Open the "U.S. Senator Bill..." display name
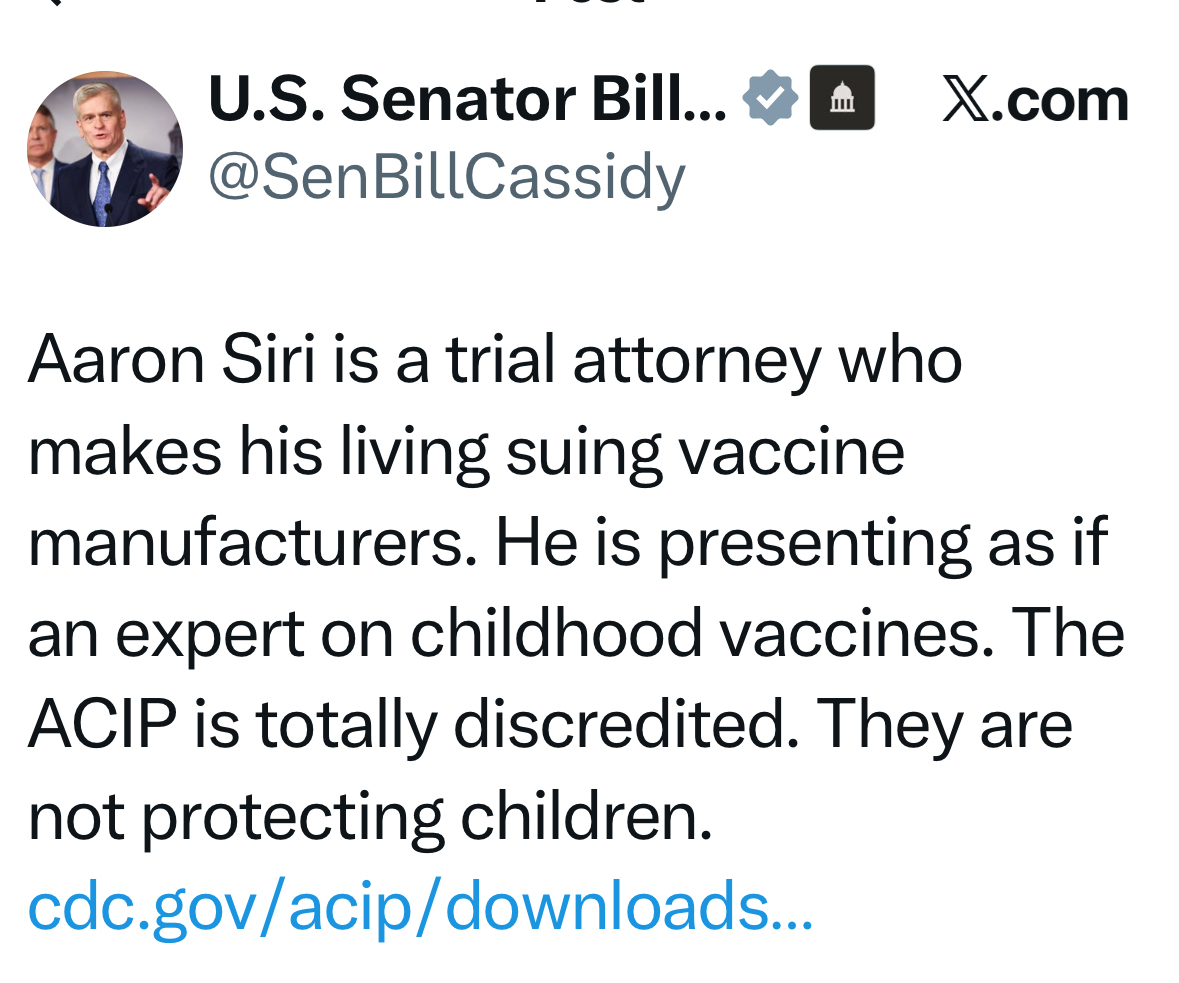The image size is (1179, 983). [467, 99]
